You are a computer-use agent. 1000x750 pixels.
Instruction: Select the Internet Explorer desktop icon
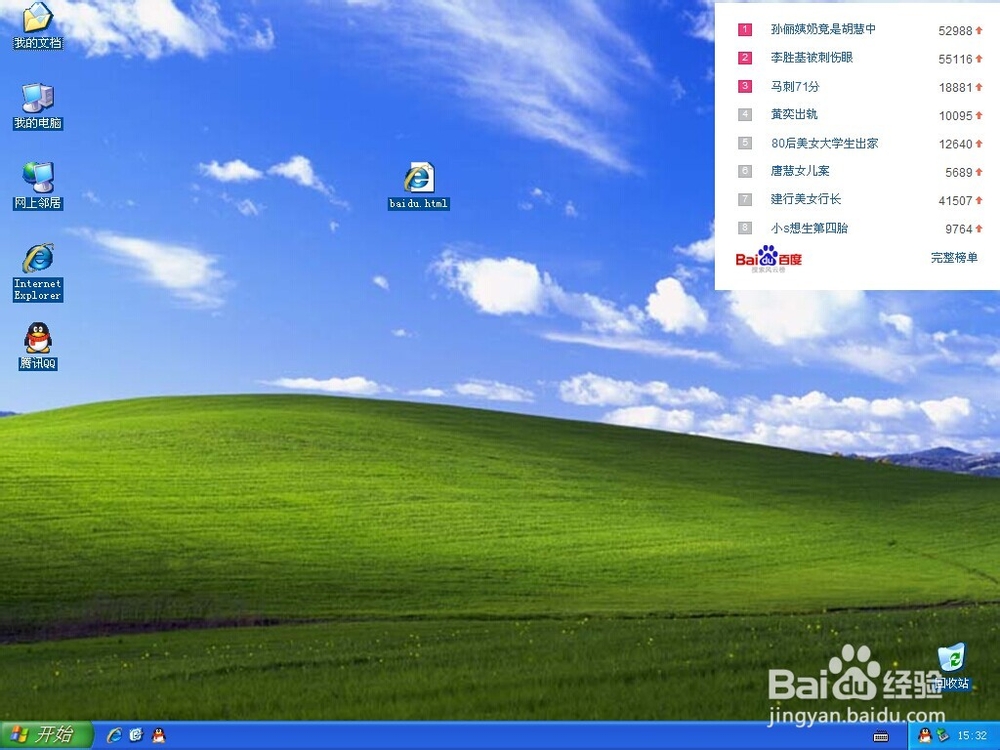[x=38, y=272]
